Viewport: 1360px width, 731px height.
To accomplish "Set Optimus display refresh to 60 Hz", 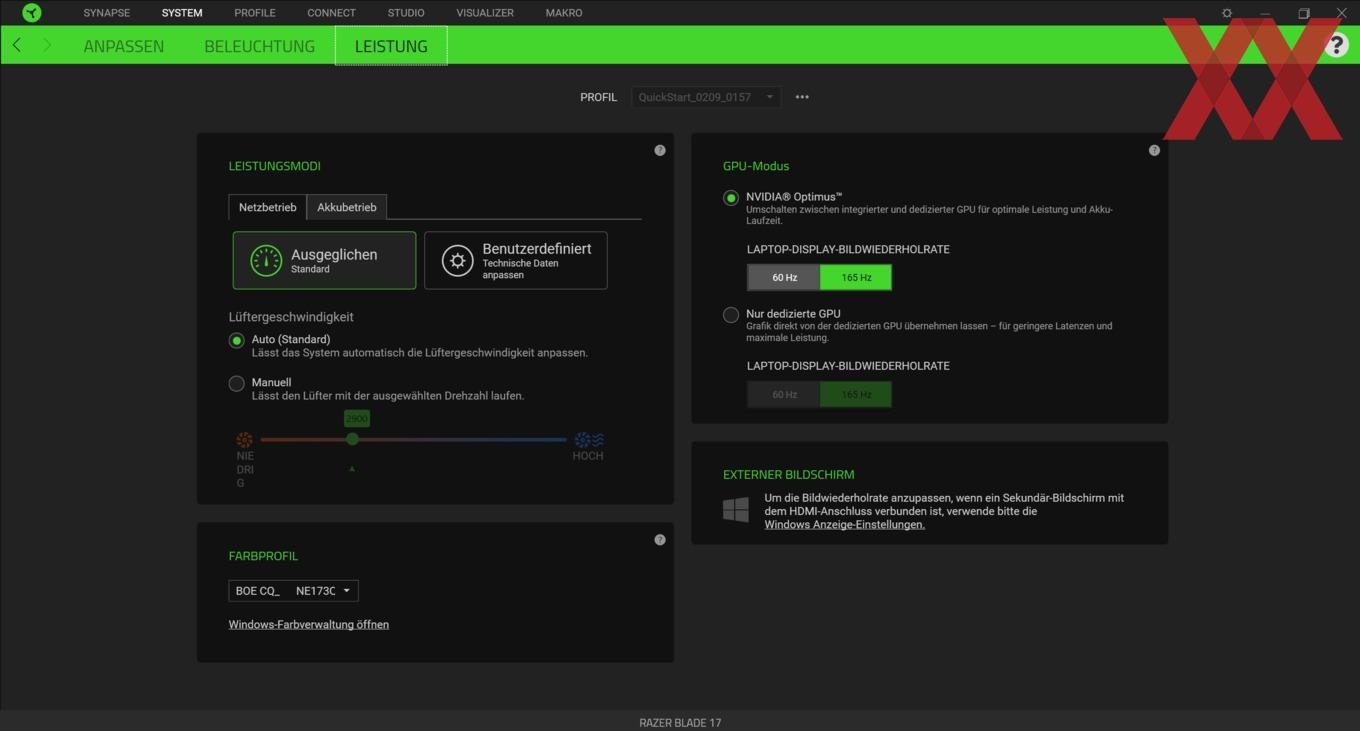I will click(x=784, y=277).
